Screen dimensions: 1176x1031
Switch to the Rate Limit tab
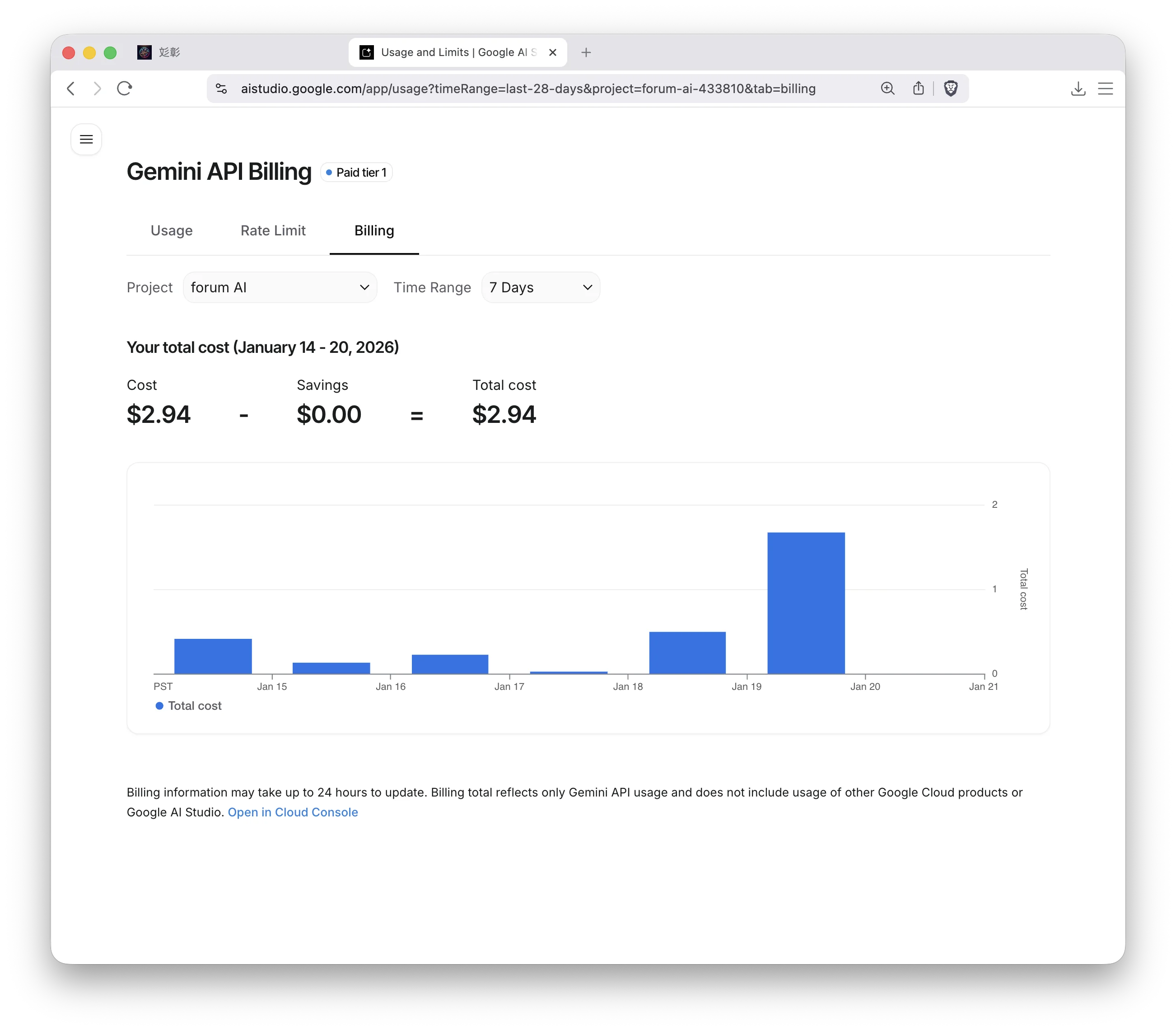[273, 231]
